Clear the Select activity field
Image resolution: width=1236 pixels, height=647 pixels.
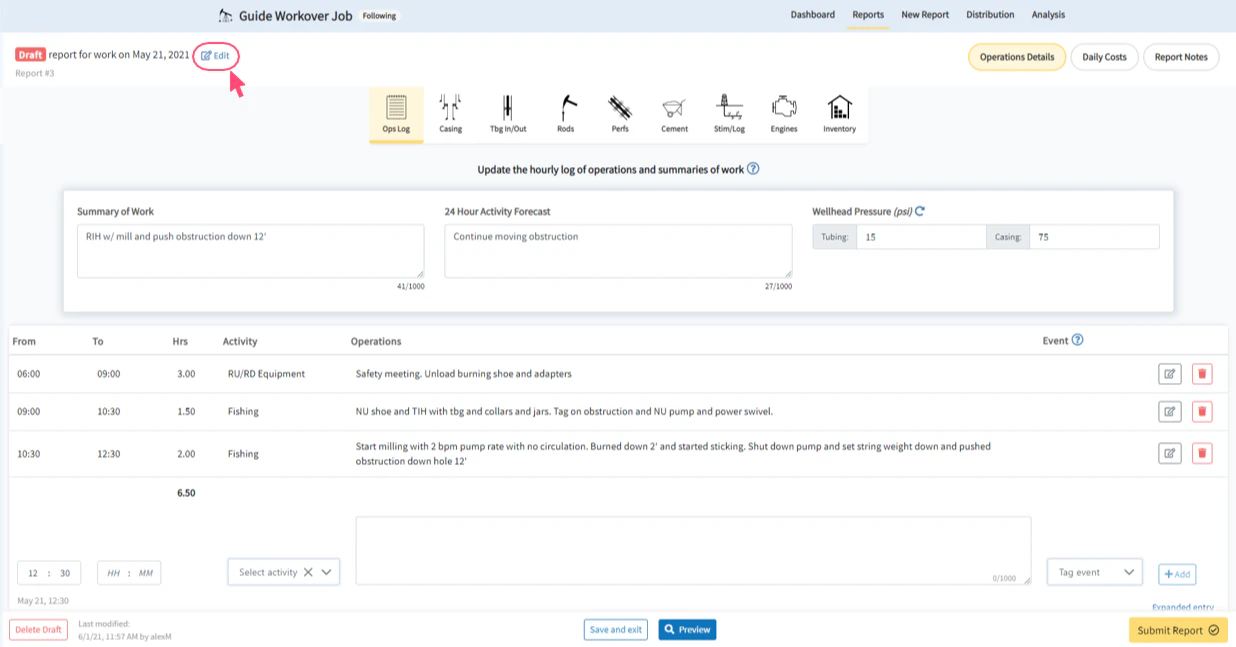(x=308, y=572)
